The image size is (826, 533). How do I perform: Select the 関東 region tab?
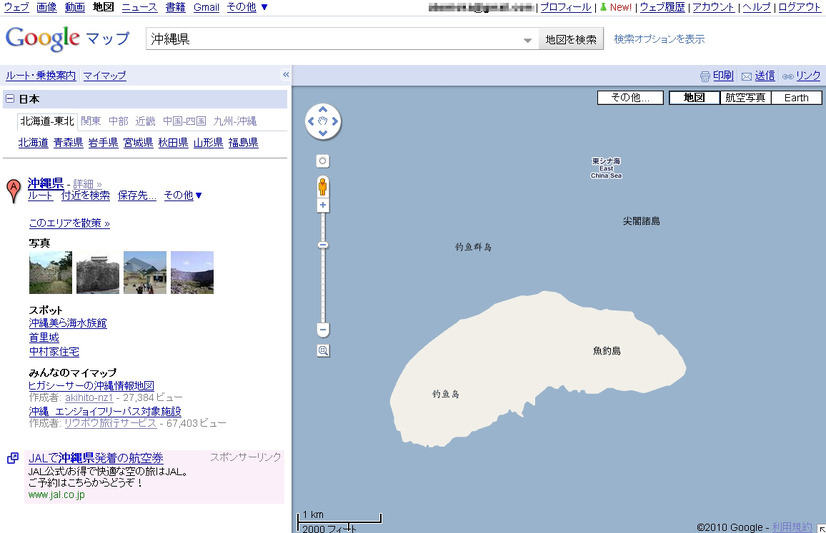[x=91, y=122]
